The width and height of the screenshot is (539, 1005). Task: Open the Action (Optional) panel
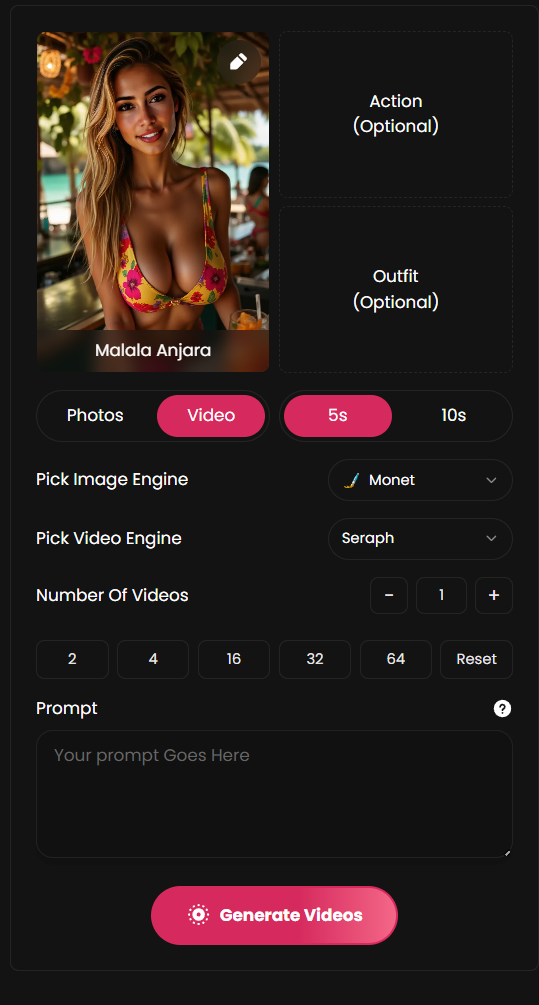pyautogui.click(x=396, y=114)
